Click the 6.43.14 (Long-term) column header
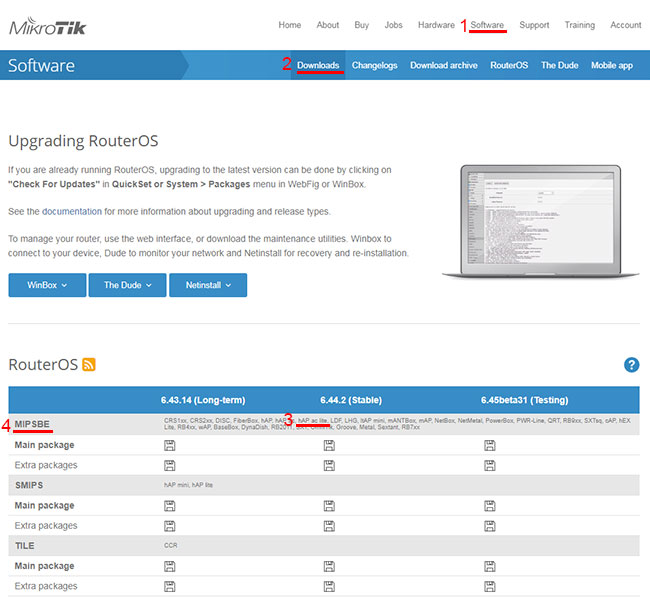This screenshot has height=597, width=650. 203,400
